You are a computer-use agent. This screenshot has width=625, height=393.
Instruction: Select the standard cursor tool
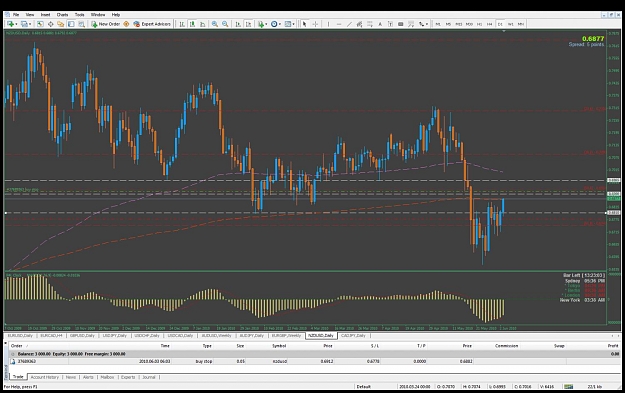click(305, 24)
